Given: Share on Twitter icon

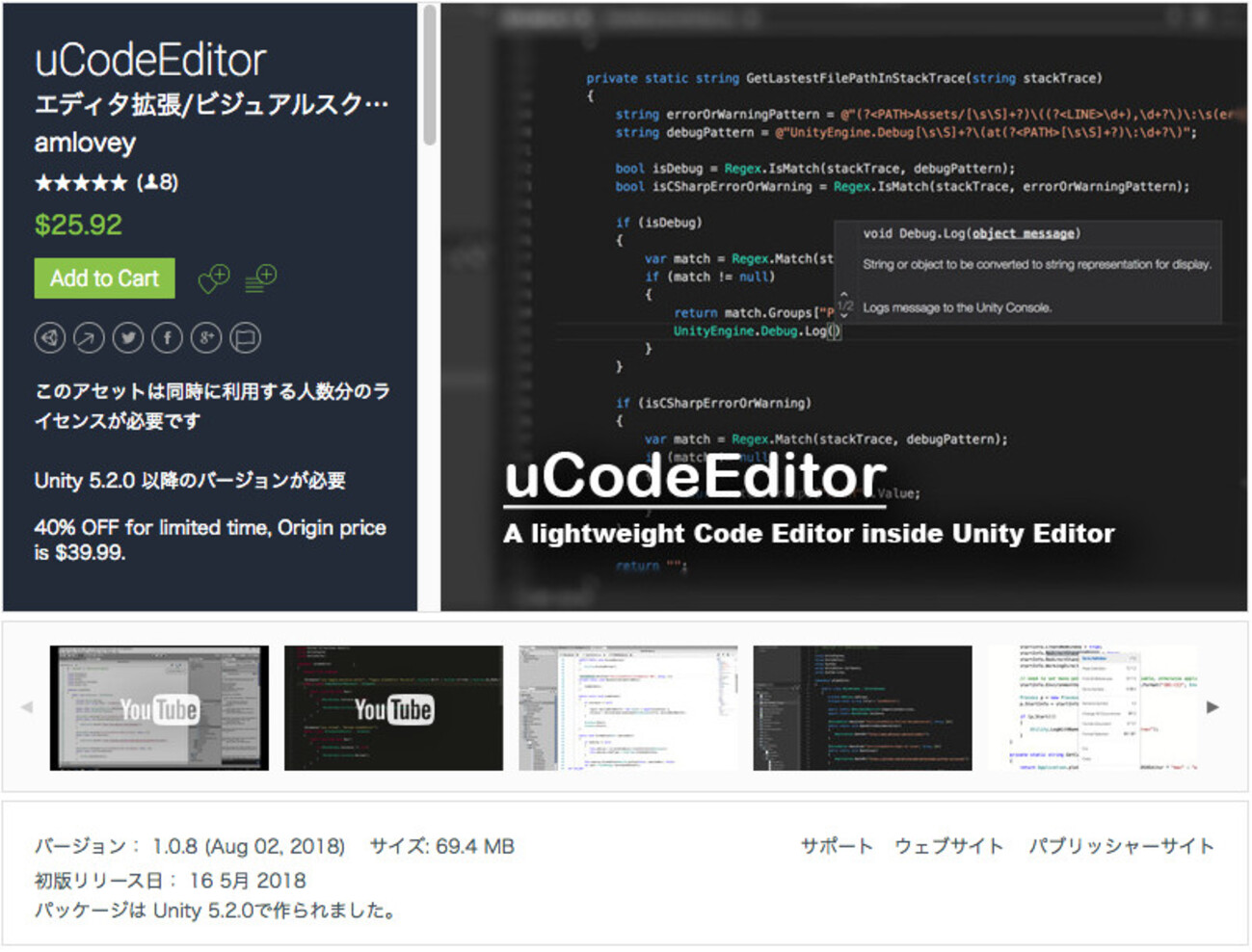Looking at the screenshot, I should click(x=128, y=337).
